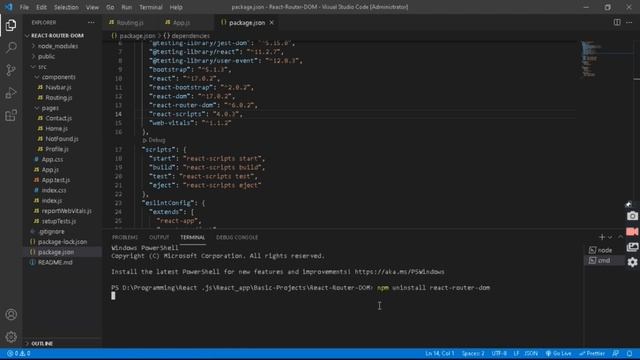The width and height of the screenshot is (640, 360).
Task: Expand the public folder
Action: pos(46,56)
